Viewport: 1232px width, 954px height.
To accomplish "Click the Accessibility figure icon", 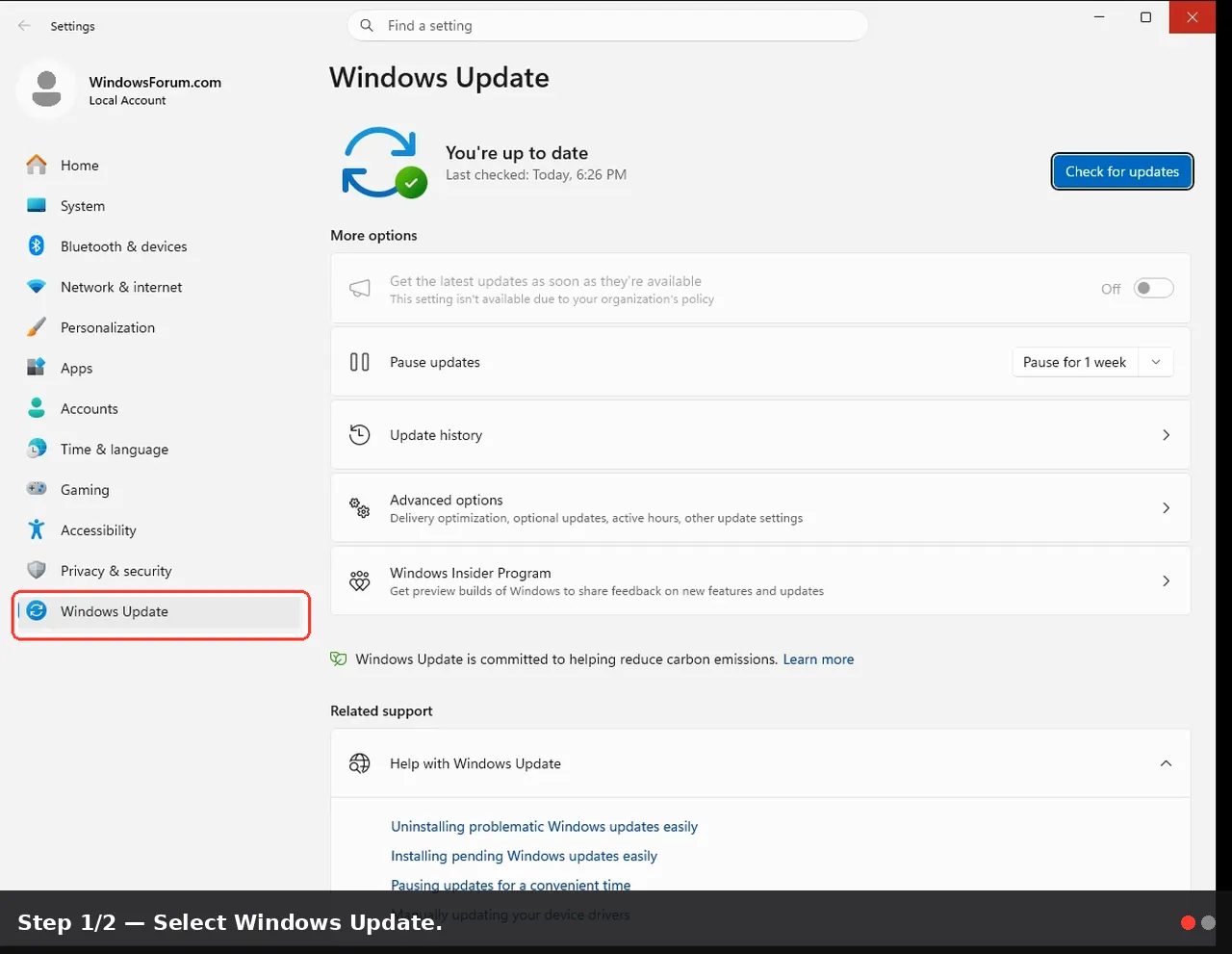I will tap(37, 529).
